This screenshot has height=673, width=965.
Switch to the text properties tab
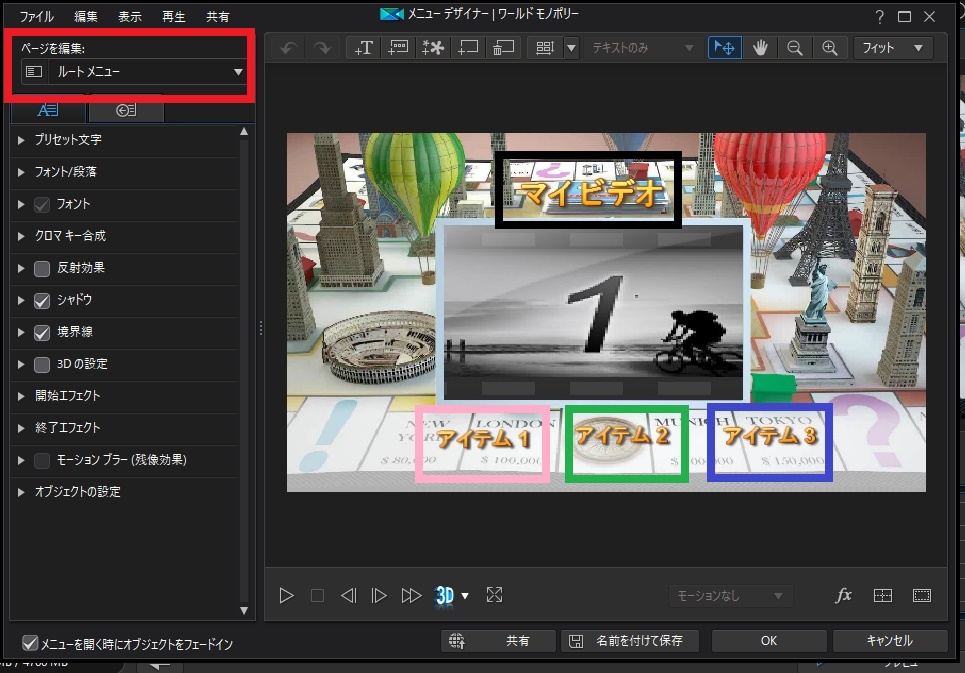click(x=48, y=111)
